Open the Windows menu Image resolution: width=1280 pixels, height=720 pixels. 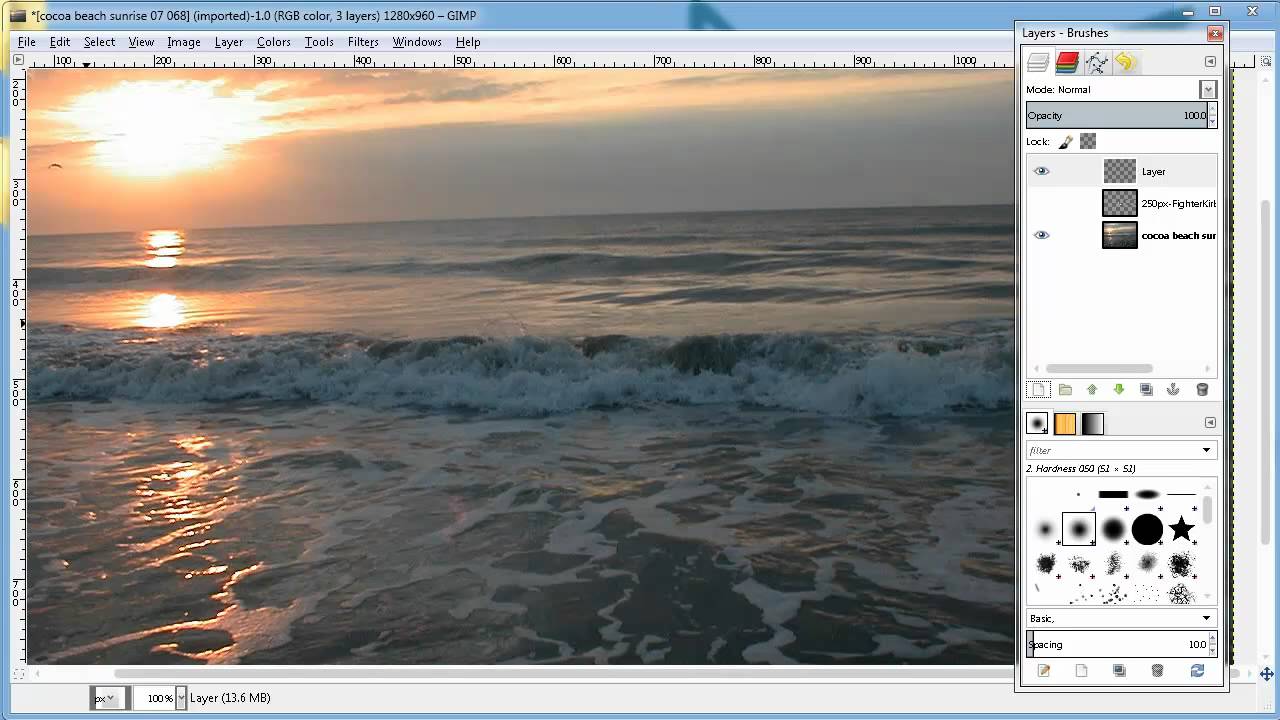tap(417, 42)
